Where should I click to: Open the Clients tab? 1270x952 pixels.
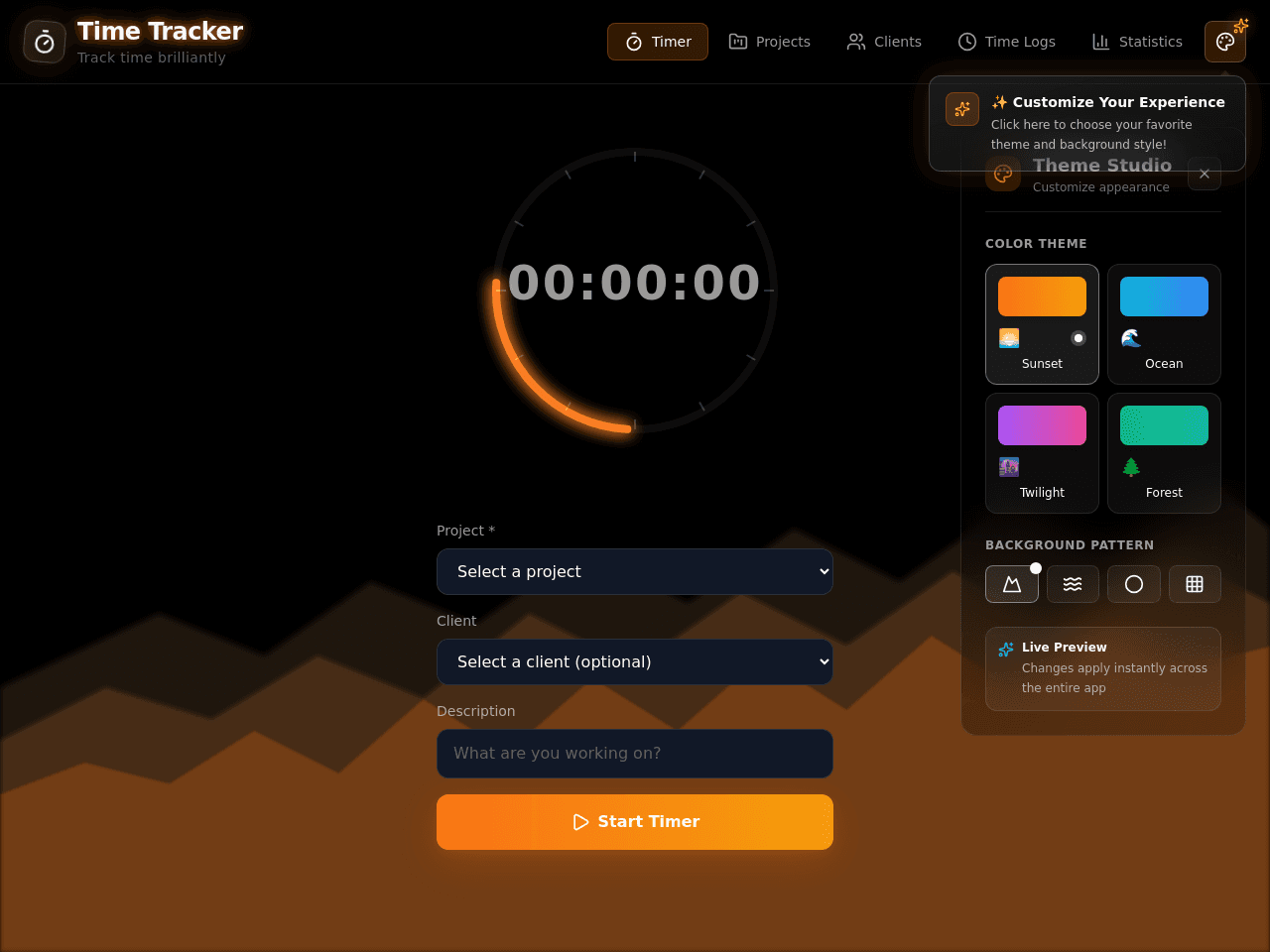[884, 42]
